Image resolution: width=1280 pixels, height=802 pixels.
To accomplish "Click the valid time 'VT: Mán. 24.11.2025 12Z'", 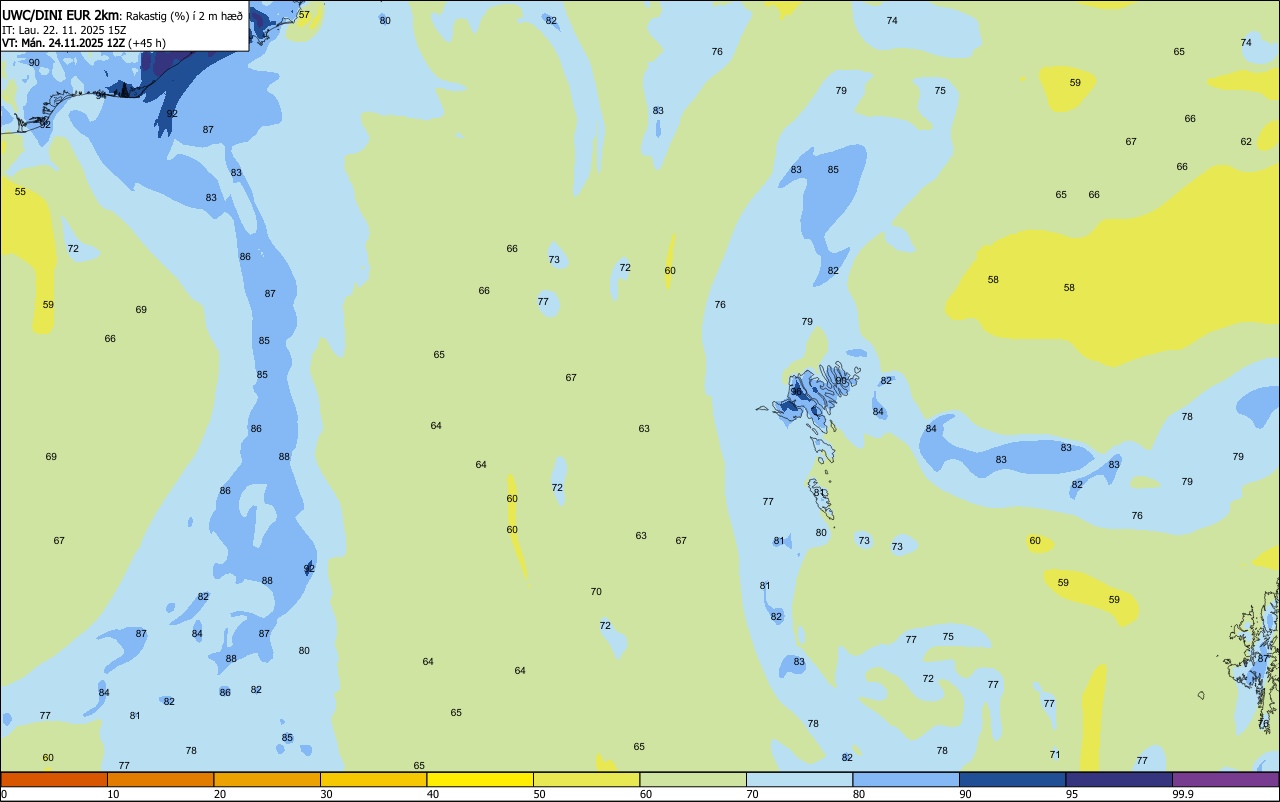I will (63, 43).
